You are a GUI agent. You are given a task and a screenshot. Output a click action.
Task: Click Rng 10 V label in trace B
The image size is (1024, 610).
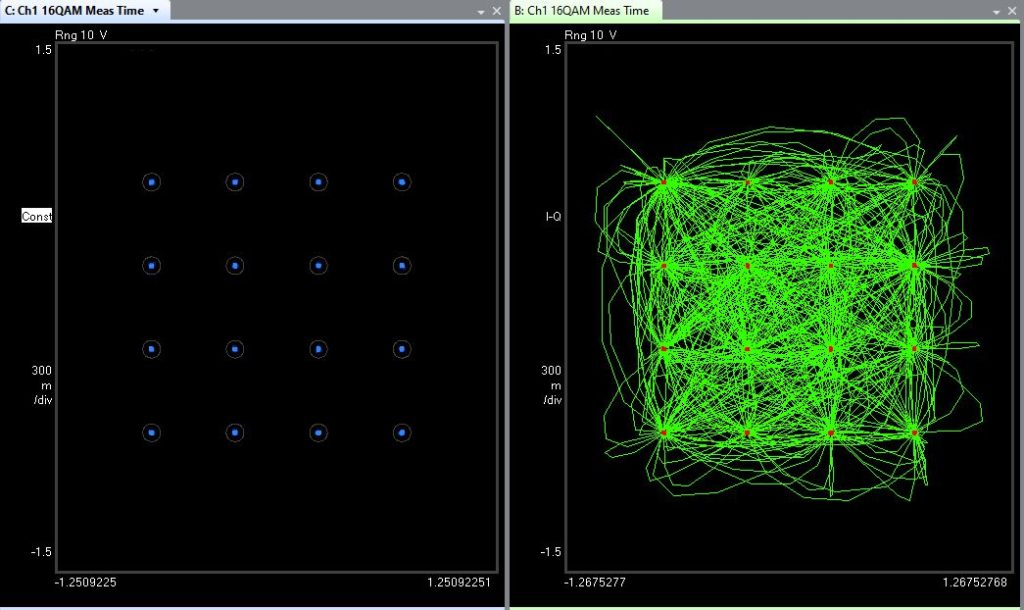point(590,35)
